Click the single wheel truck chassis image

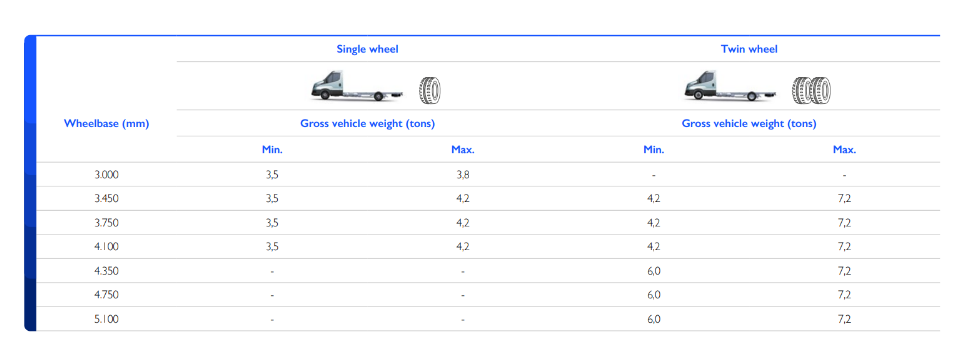coord(357,86)
